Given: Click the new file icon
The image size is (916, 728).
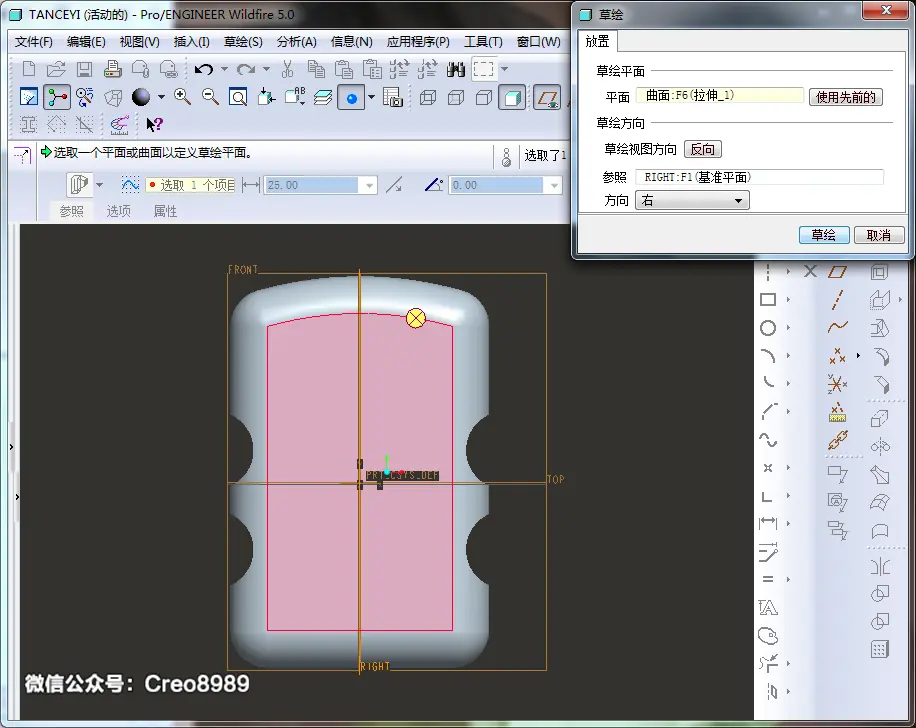Looking at the screenshot, I should tap(29, 70).
